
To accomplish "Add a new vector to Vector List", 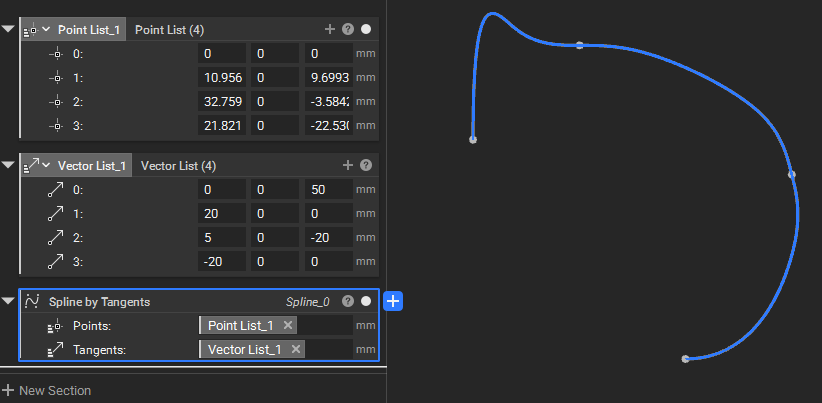I will (x=348, y=165).
